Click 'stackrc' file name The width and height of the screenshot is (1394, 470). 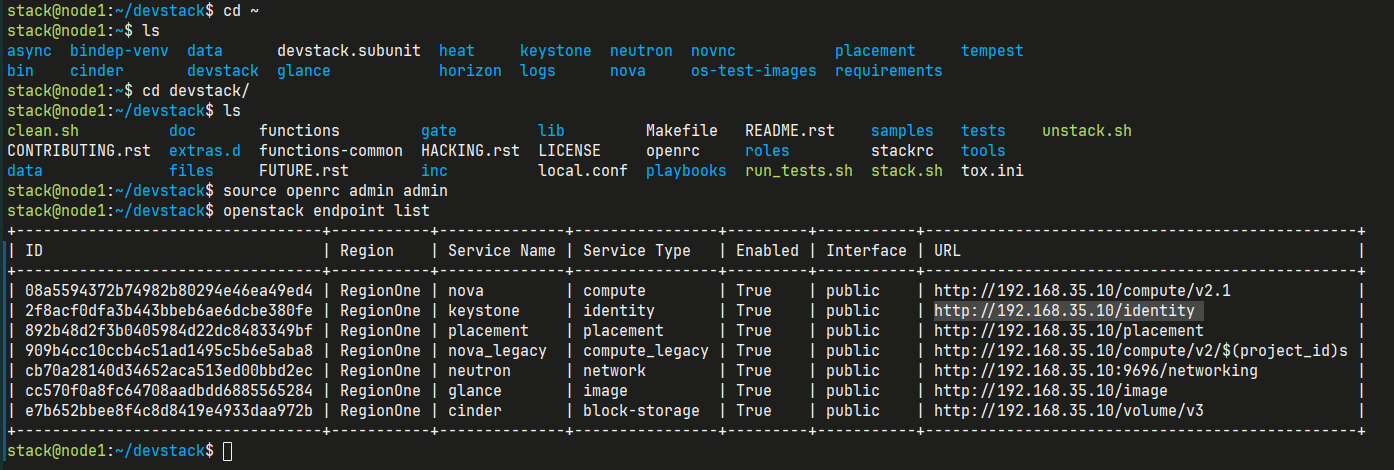tap(902, 150)
